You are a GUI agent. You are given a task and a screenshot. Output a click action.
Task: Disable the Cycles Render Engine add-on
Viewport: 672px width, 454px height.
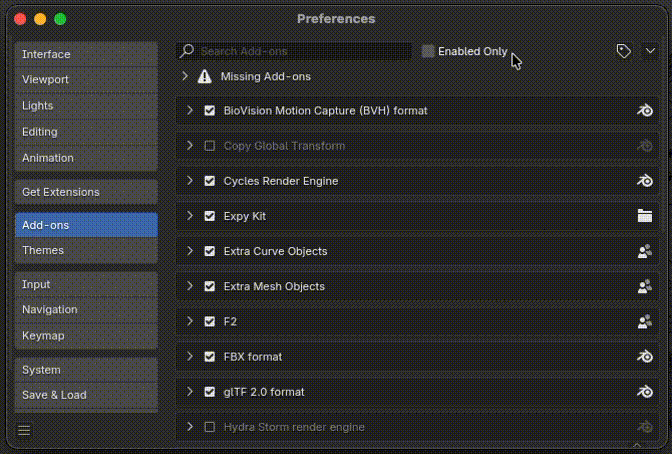pyautogui.click(x=209, y=181)
